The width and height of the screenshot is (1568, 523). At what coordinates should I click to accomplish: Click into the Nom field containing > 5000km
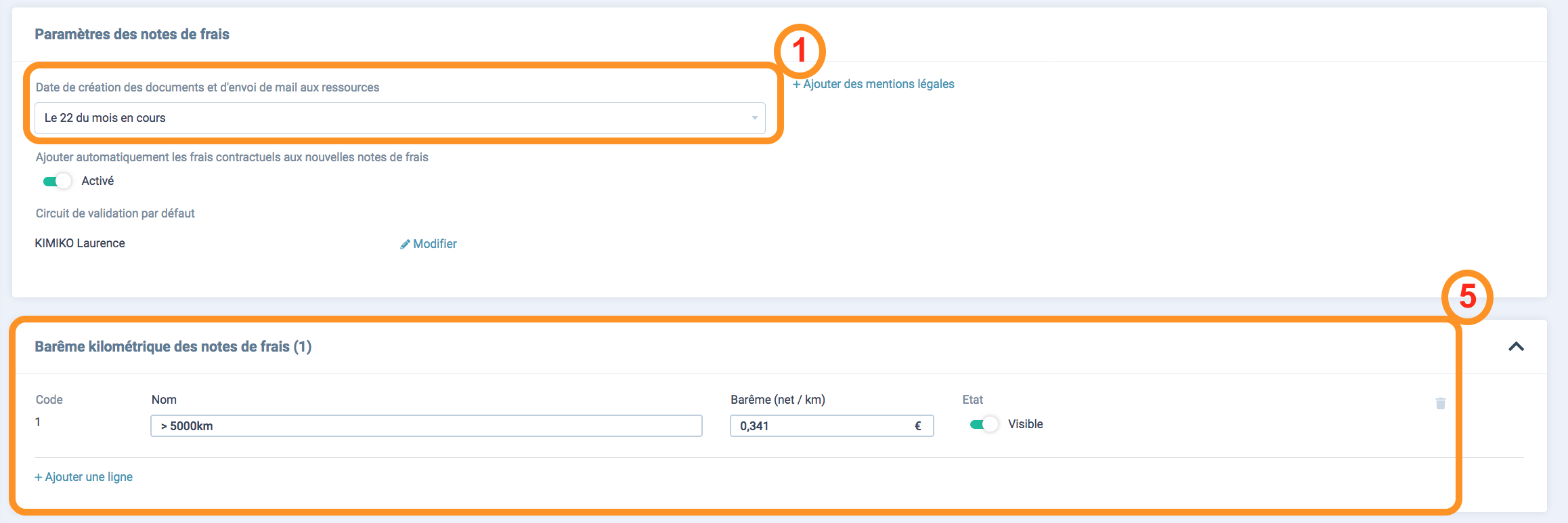point(427,425)
